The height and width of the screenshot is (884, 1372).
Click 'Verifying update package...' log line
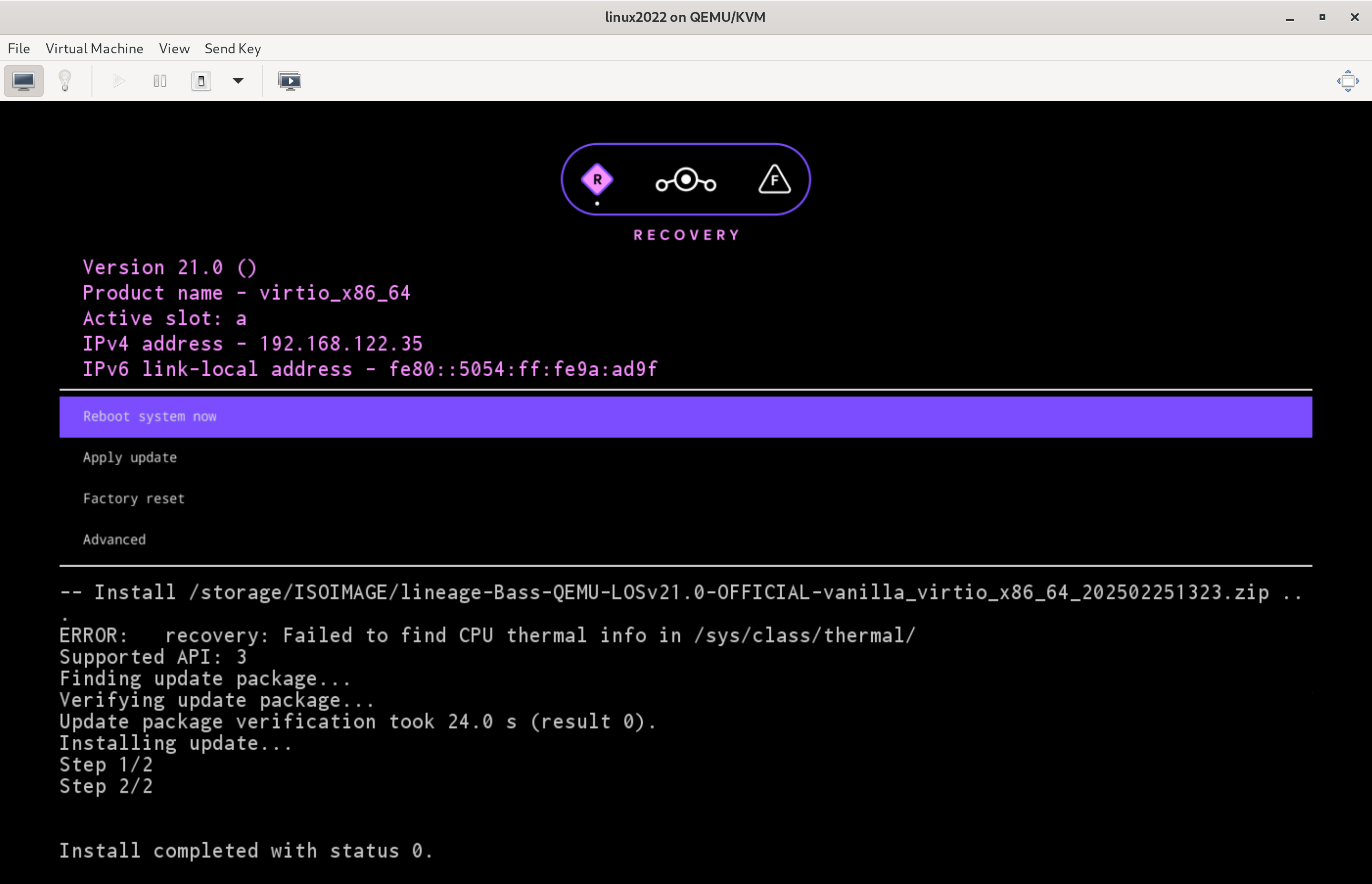point(217,700)
